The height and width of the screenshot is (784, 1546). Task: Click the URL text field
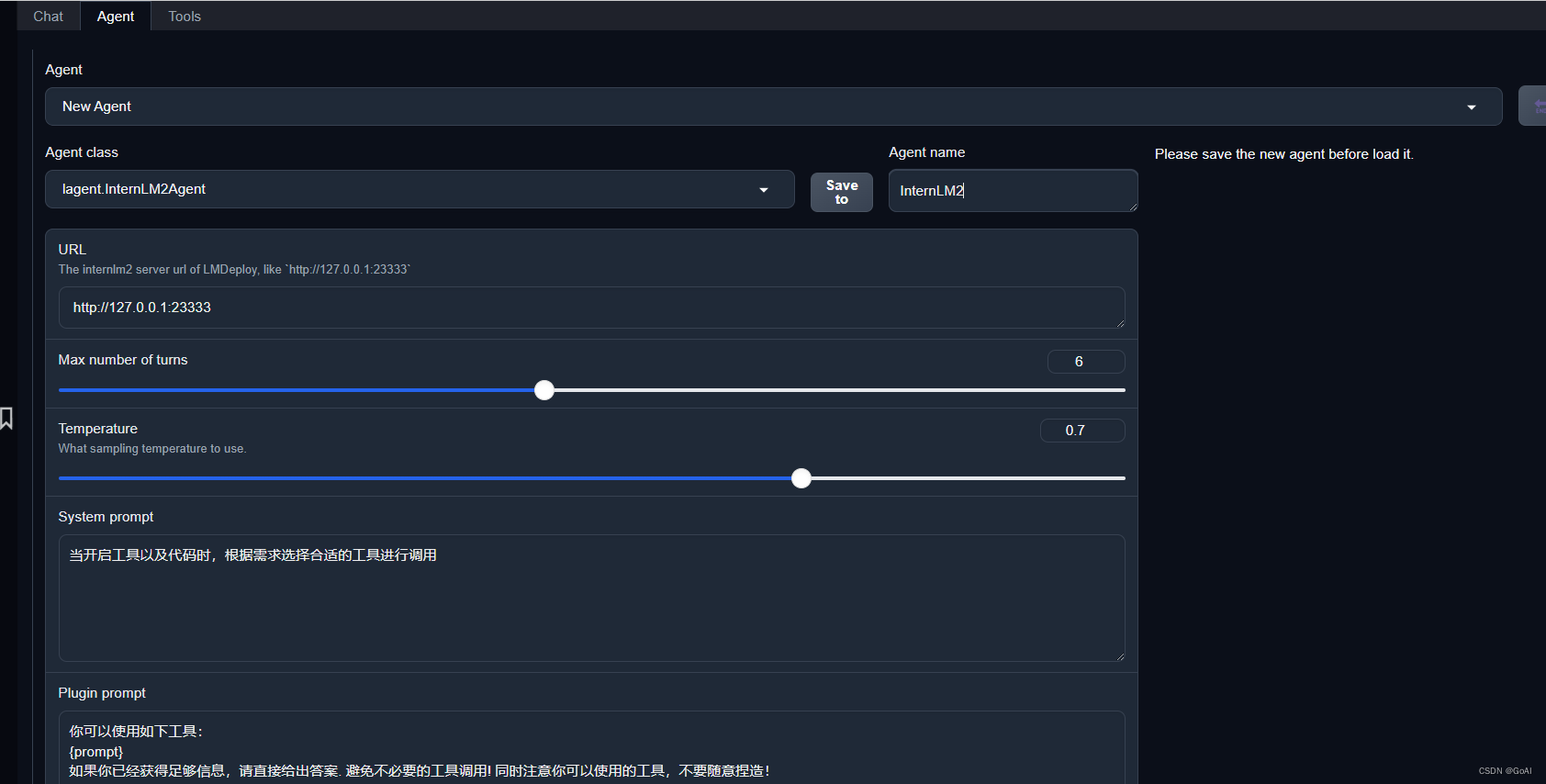coord(591,308)
